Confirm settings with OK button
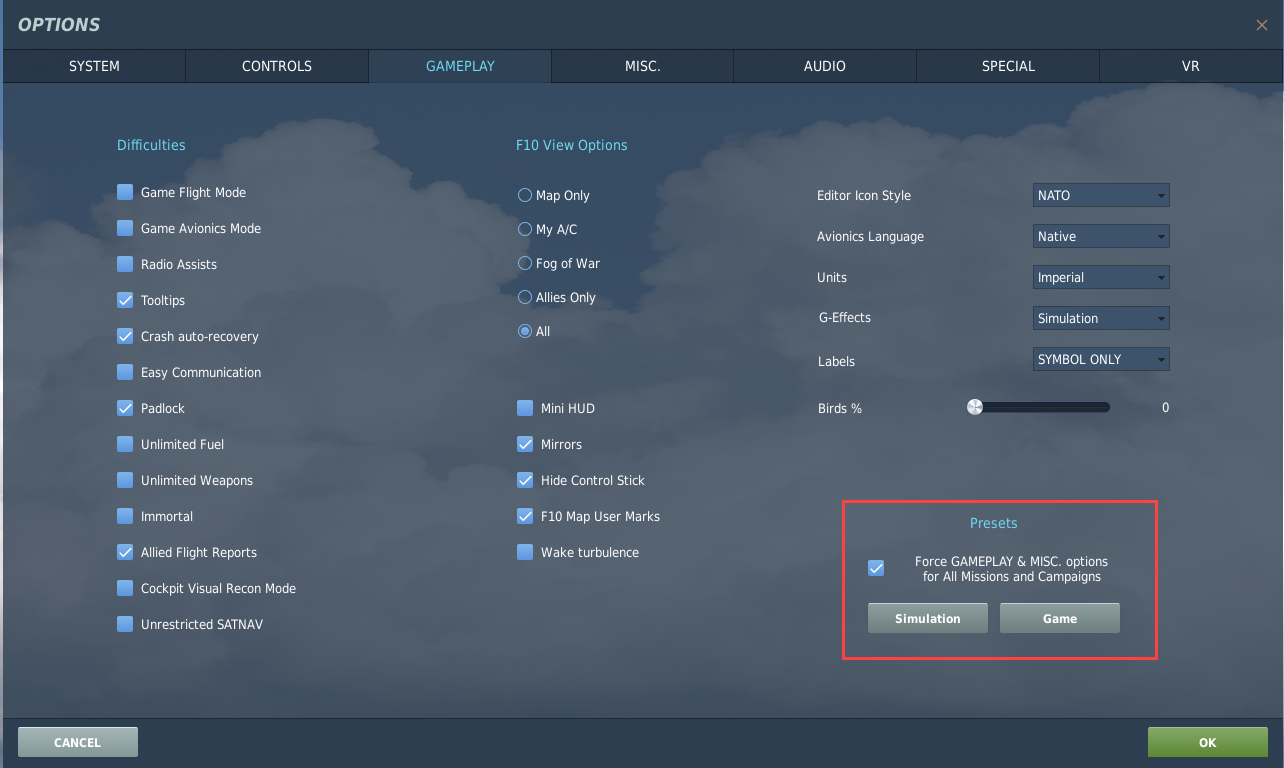Screen dimensions: 1284x768 coord(1208,742)
